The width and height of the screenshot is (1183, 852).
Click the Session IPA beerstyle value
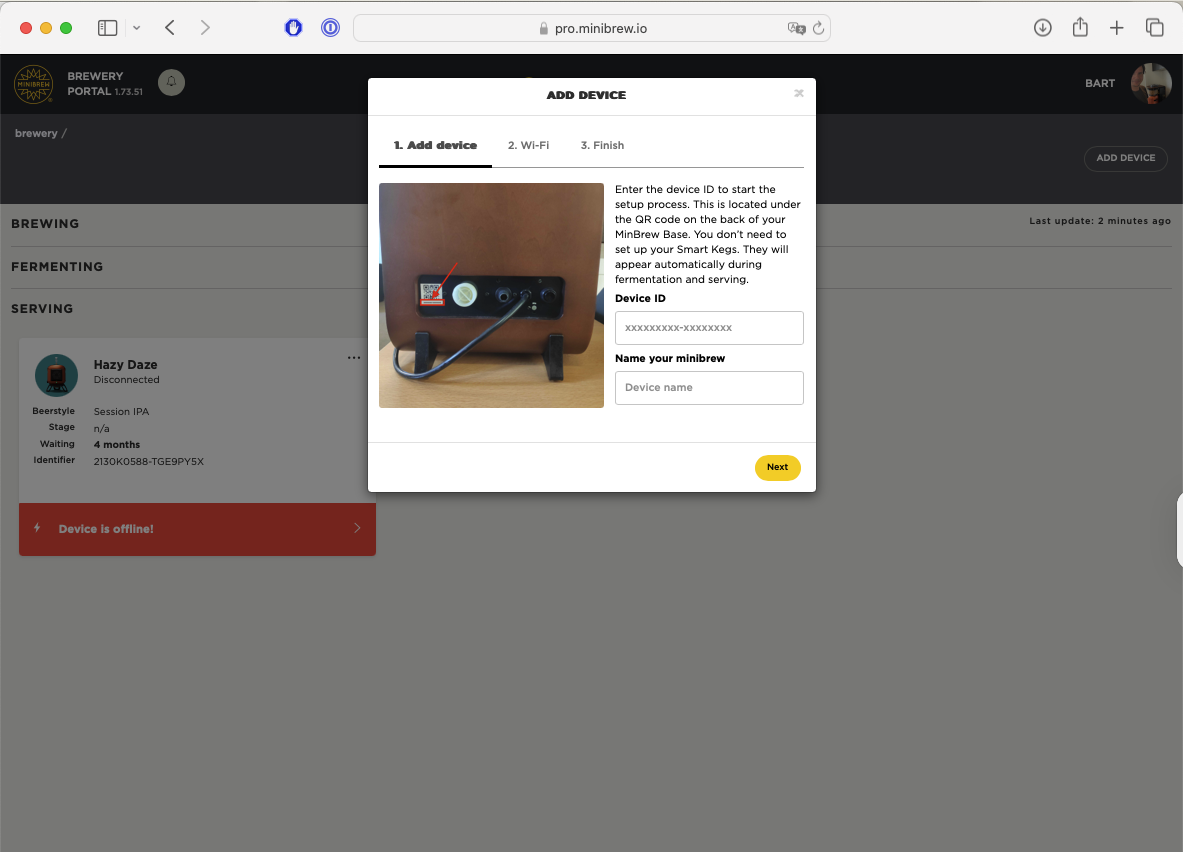pos(121,412)
